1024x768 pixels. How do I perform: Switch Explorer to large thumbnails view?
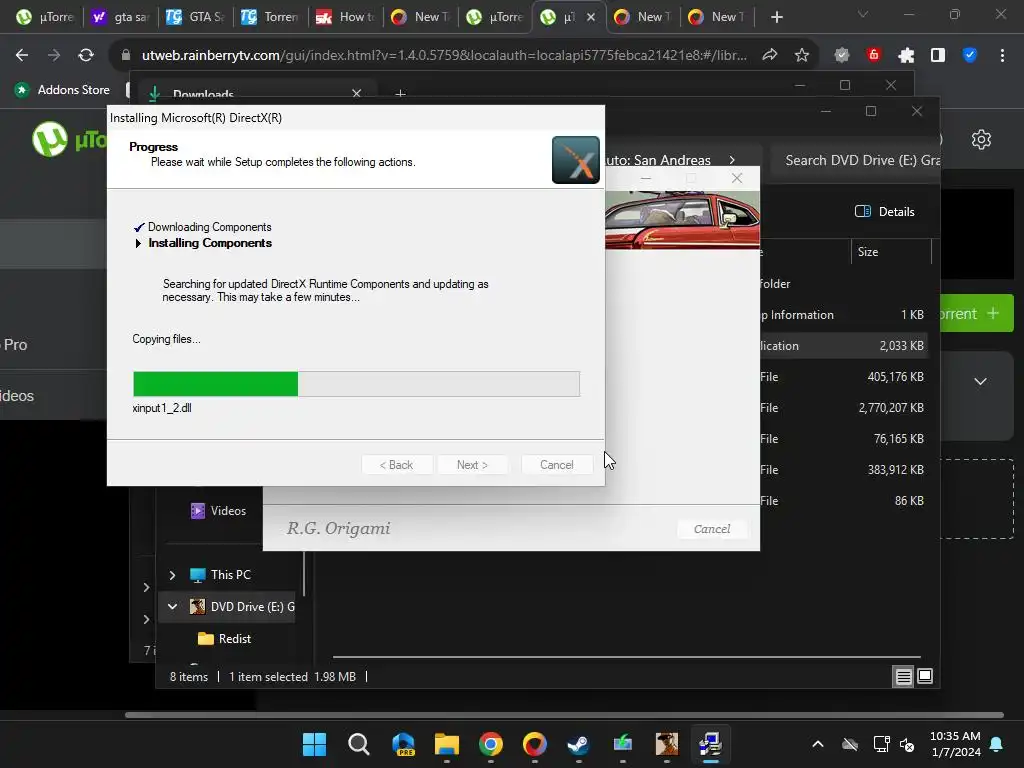pyautogui.click(x=925, y=677)
